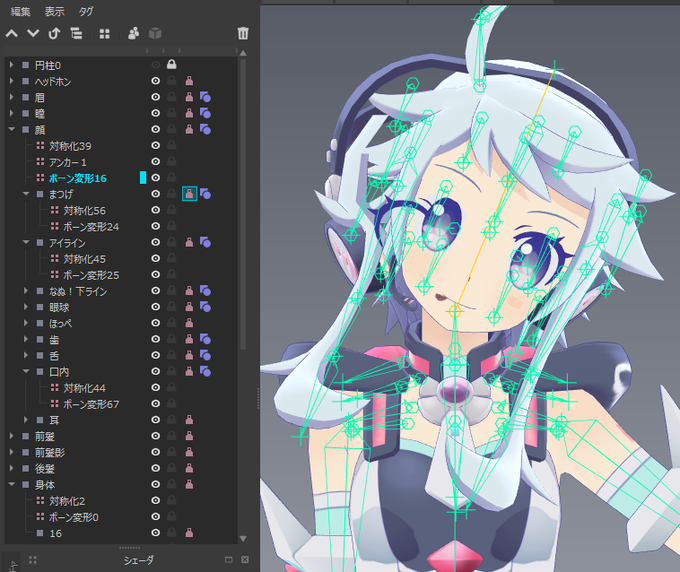Viewport: 680px width, 572px height.
Task: Click the pink weight icon on ヘッドホン row
Action: click(x=189, y=81)
